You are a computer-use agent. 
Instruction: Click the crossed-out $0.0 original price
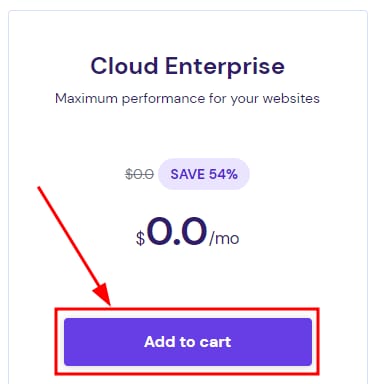[x=139, y=174]
